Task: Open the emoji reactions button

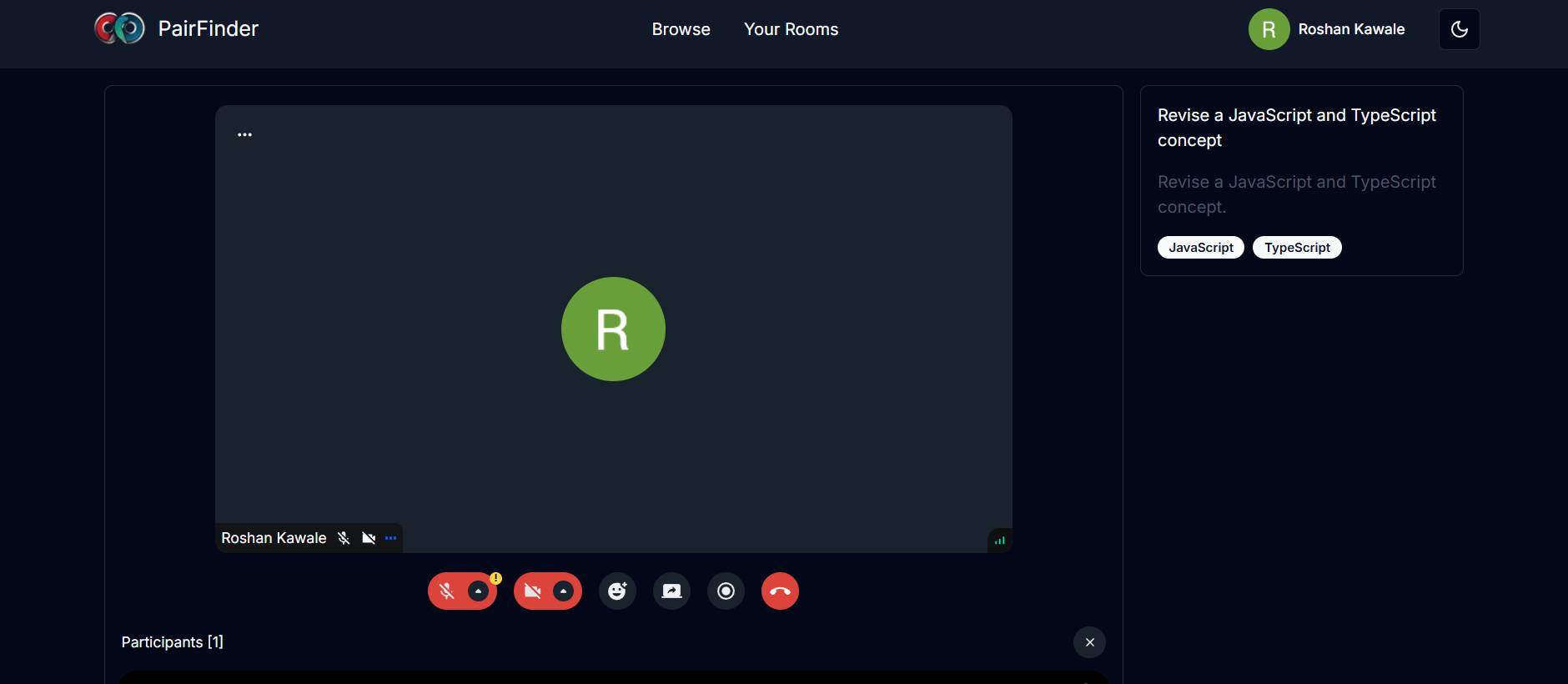Action: pos(617,591)
